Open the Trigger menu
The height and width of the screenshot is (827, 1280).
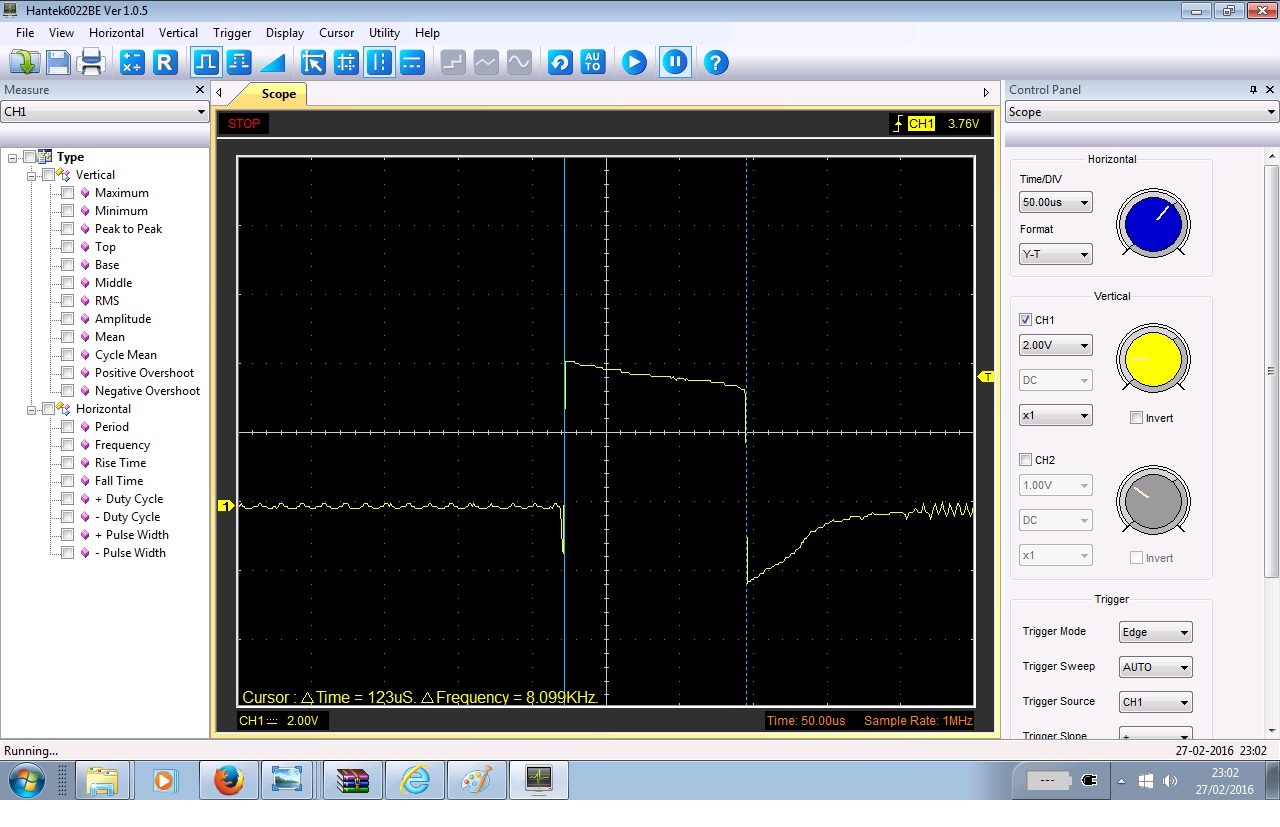pos(232,33)
